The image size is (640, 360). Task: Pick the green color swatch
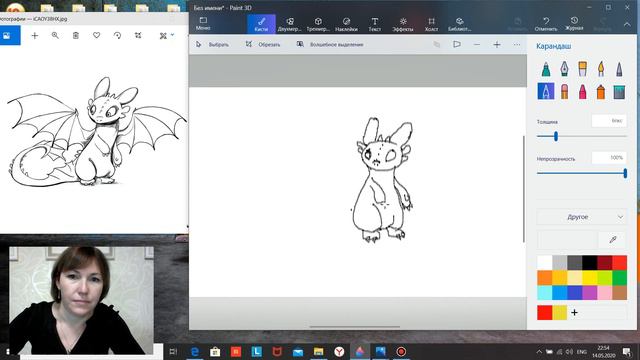point(620,278)
